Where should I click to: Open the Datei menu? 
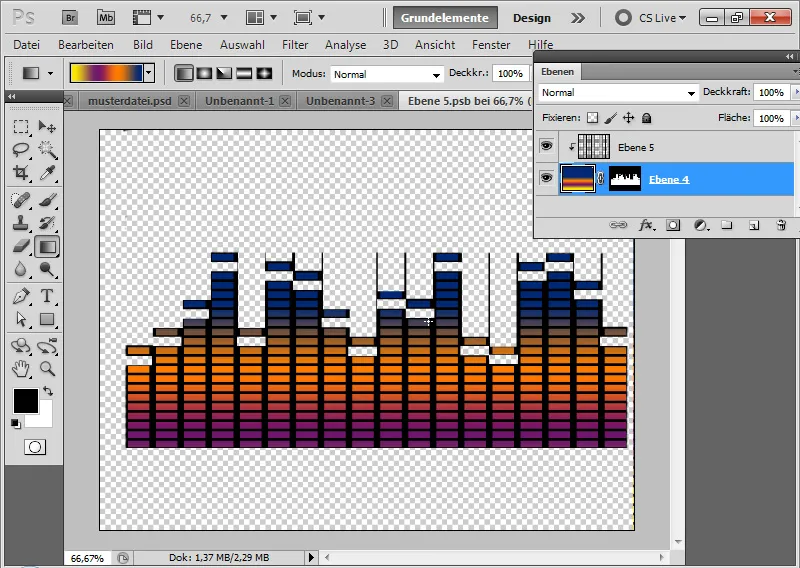click(27, 45)
